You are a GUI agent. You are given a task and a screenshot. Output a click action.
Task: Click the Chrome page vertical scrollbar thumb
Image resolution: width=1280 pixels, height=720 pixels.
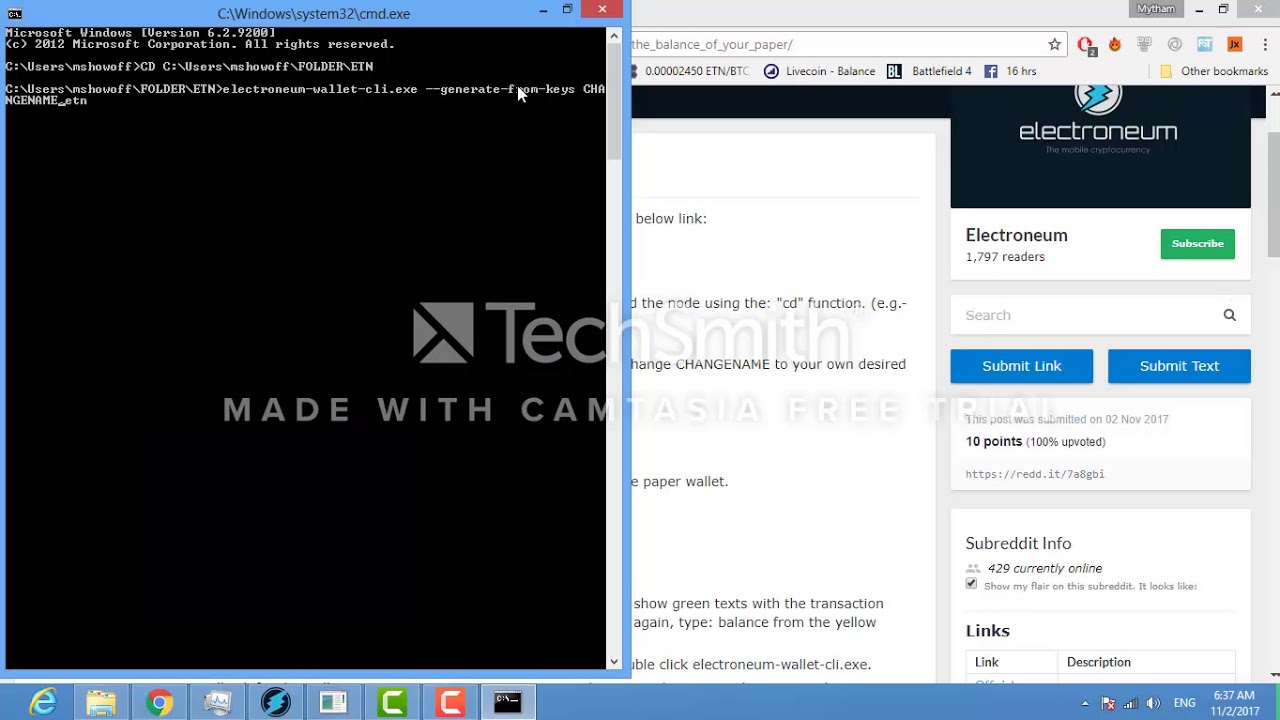coord(1274,193)
